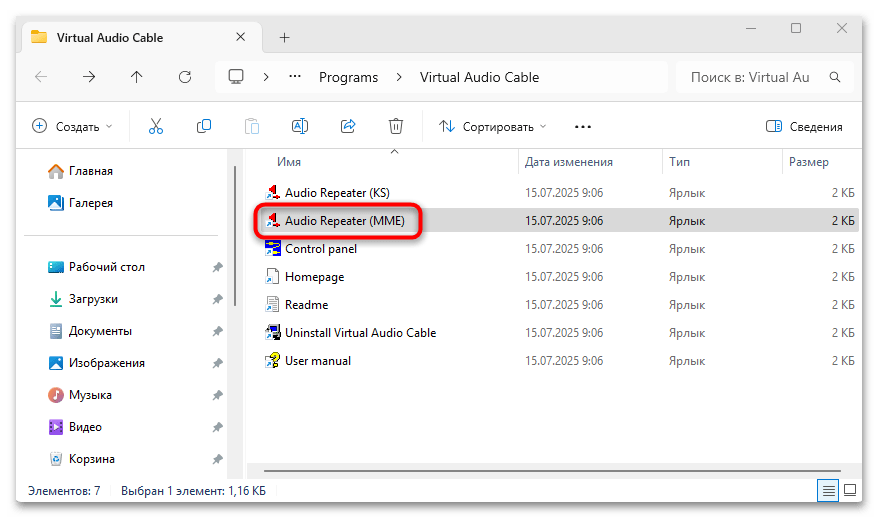Close the Virtual Audio Cable tab
Screen dimensions: 878x518
click(241, 37)
